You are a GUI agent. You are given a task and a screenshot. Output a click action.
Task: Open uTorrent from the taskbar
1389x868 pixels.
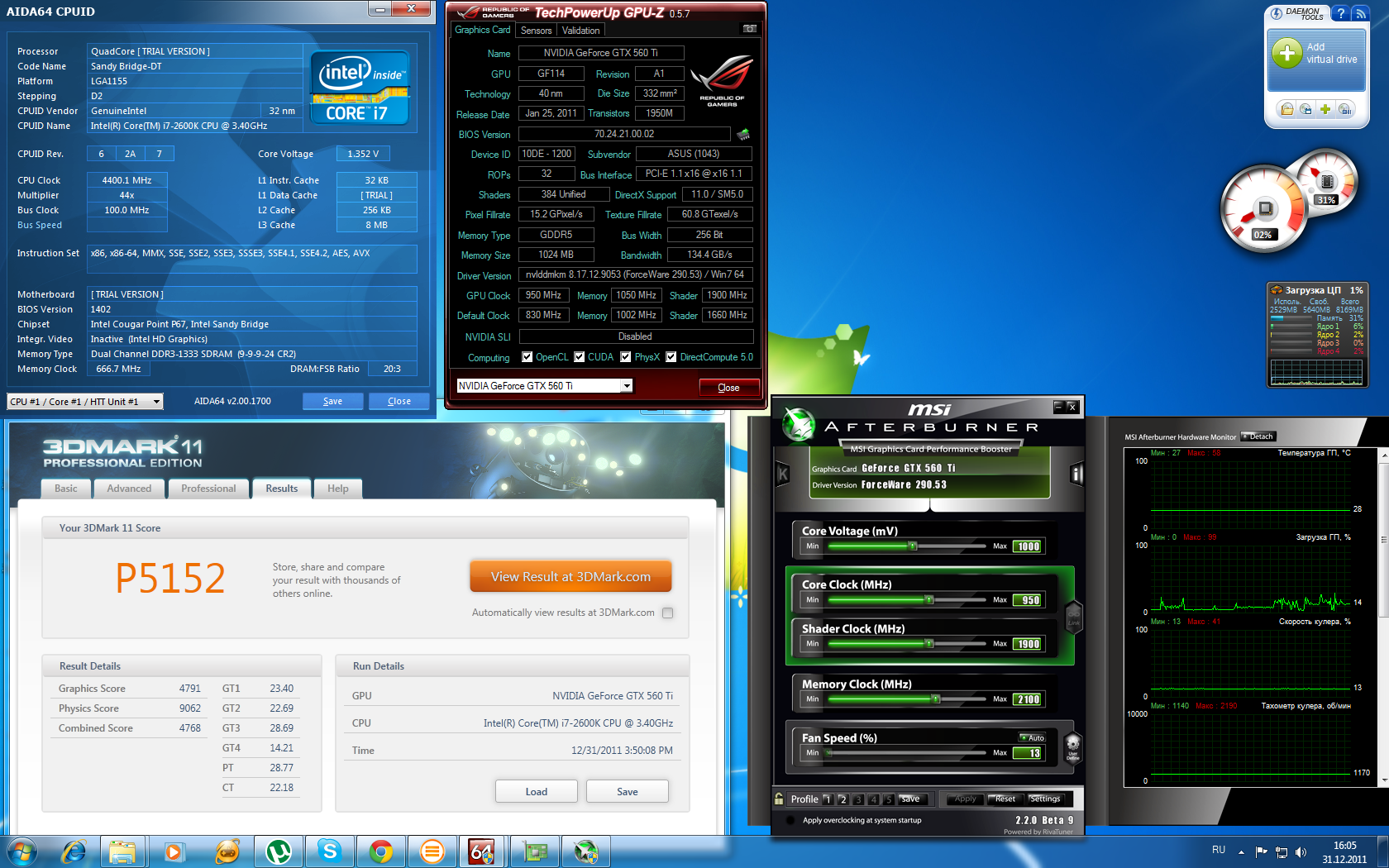[x=279, y=851]
